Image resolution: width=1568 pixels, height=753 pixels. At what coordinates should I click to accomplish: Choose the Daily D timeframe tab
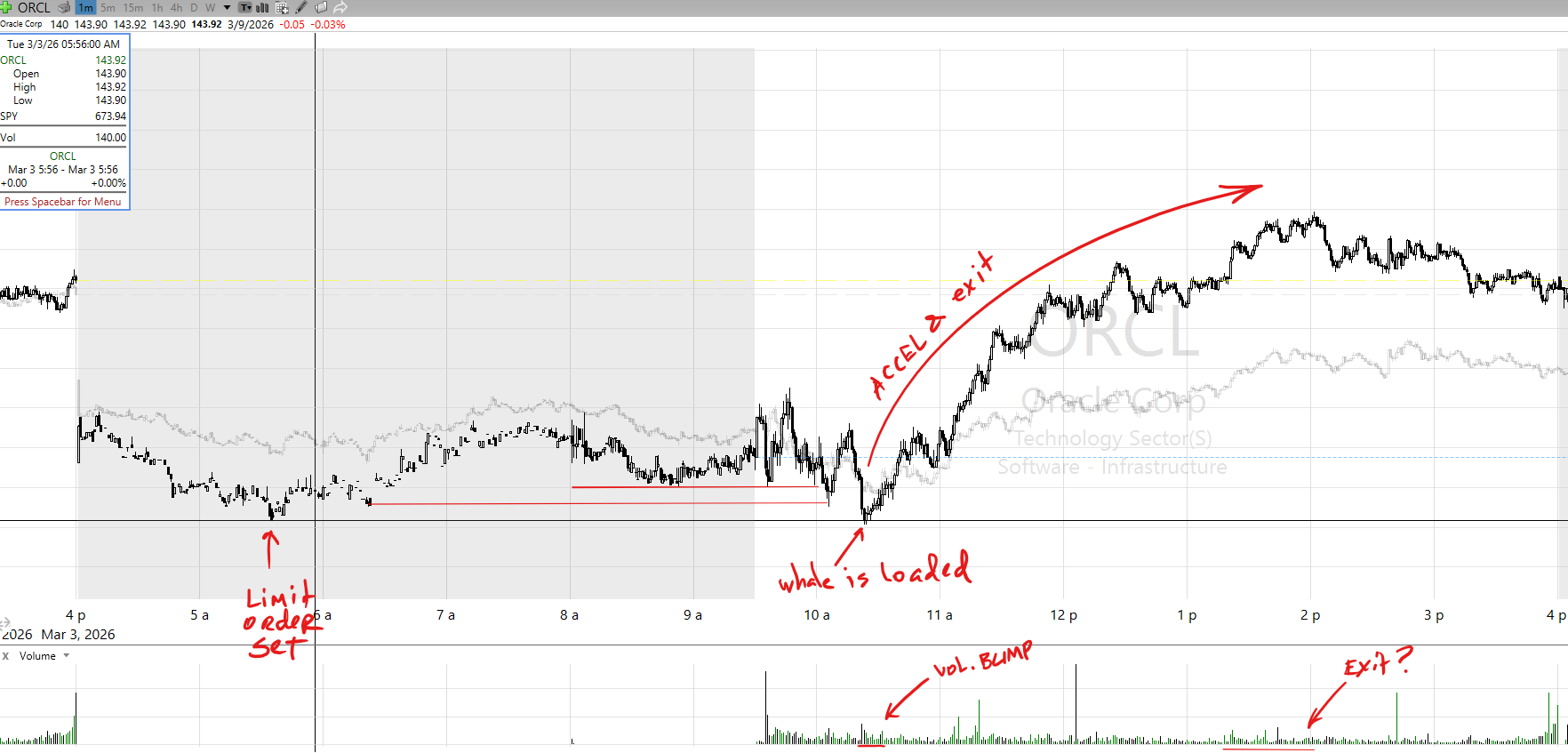pos(194,7)
